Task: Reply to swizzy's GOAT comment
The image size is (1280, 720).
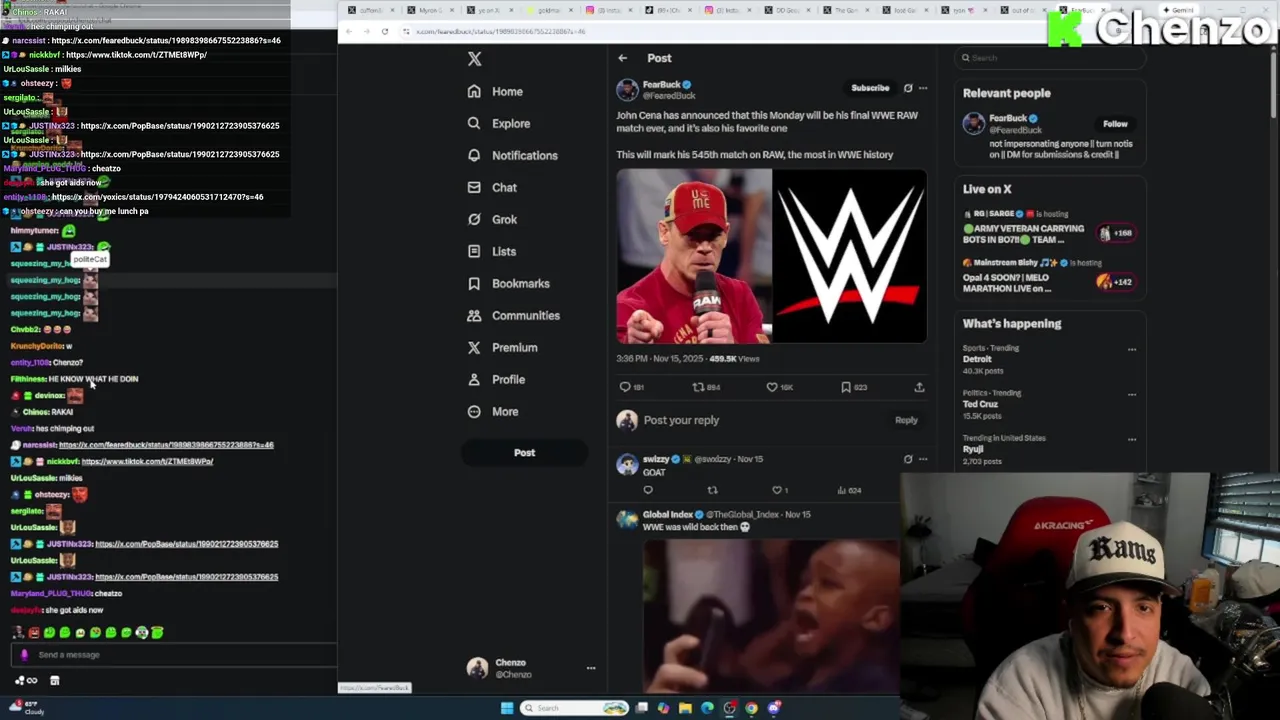Action: (x=648, y=490)
